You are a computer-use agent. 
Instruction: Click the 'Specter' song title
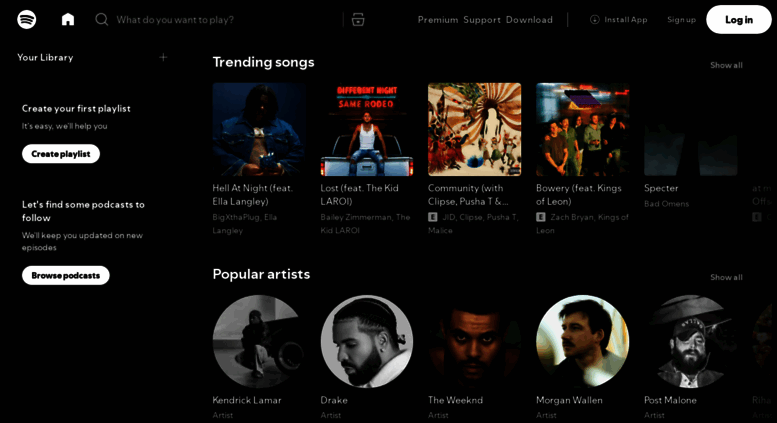click(661, 188)
